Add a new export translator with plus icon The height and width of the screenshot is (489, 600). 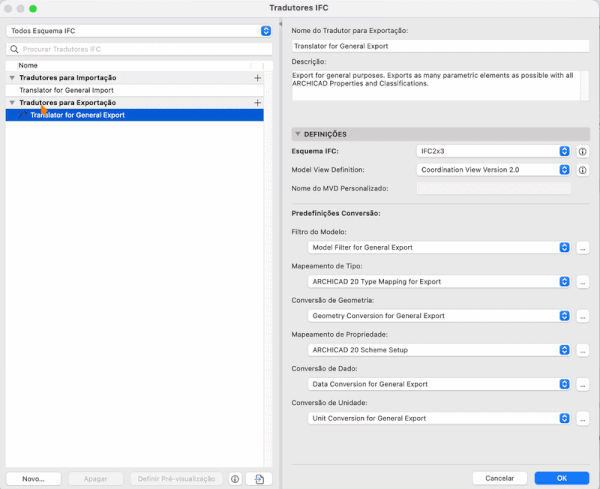[258, 103]
